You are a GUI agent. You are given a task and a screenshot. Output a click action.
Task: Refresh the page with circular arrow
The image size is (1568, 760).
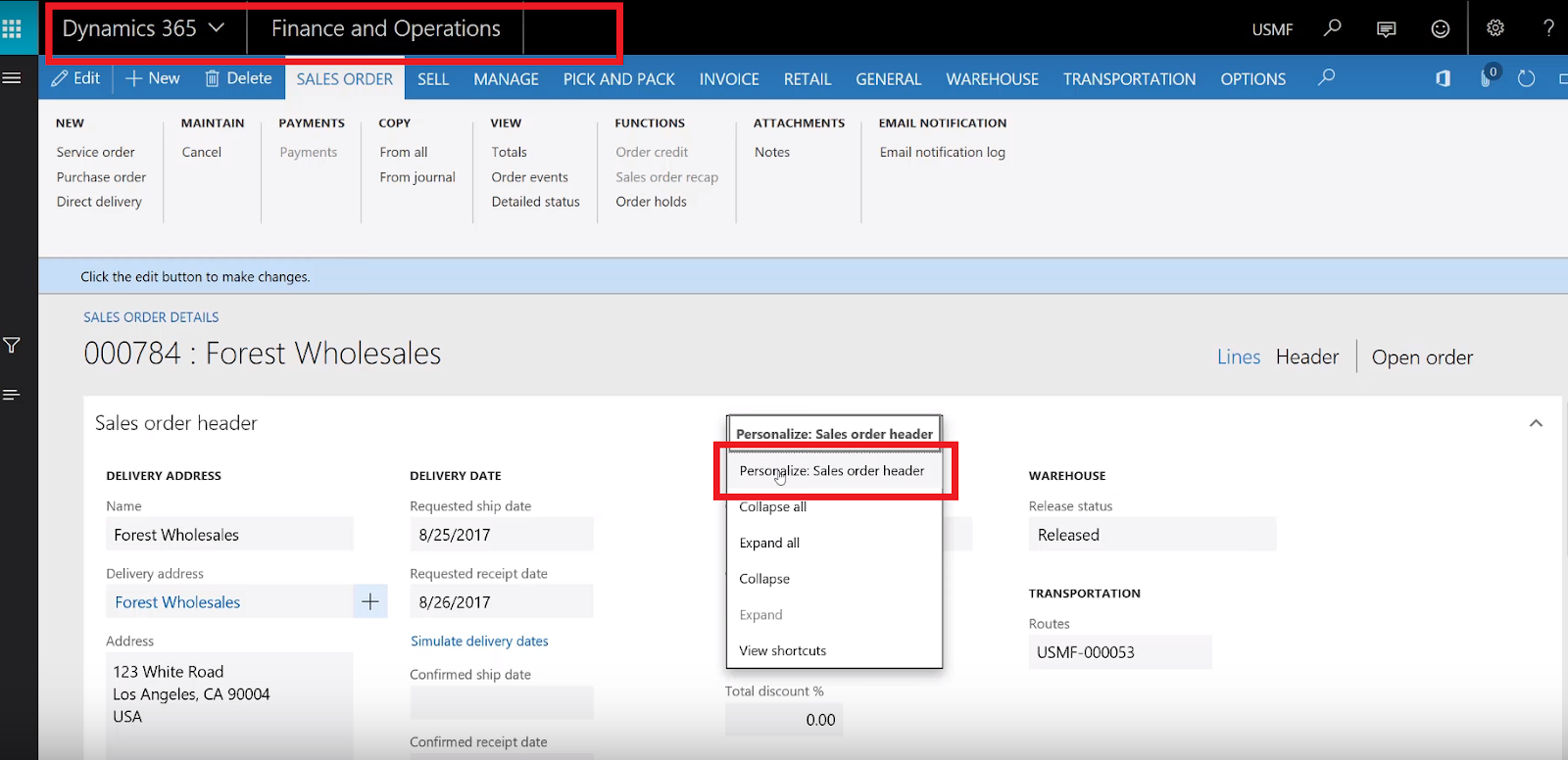[x=1526, y=78]
